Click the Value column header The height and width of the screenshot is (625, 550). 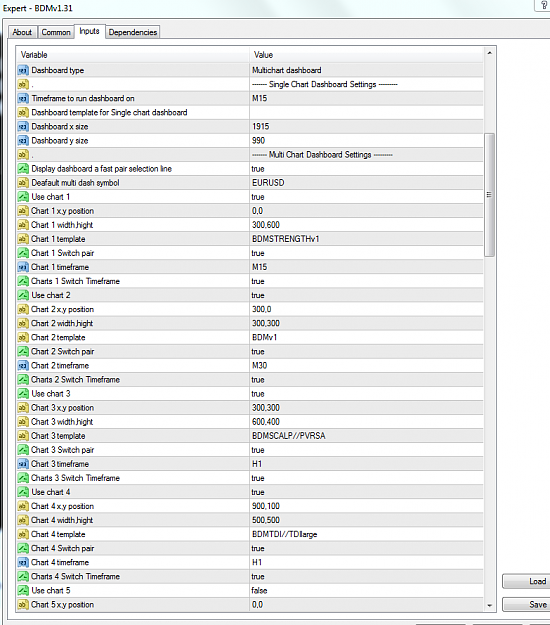(366, 55)
